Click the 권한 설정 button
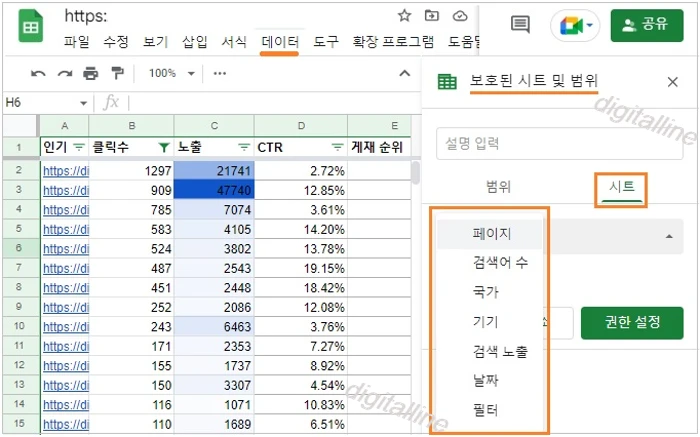This screenshot has width=700, height=437. pos(632,323)
